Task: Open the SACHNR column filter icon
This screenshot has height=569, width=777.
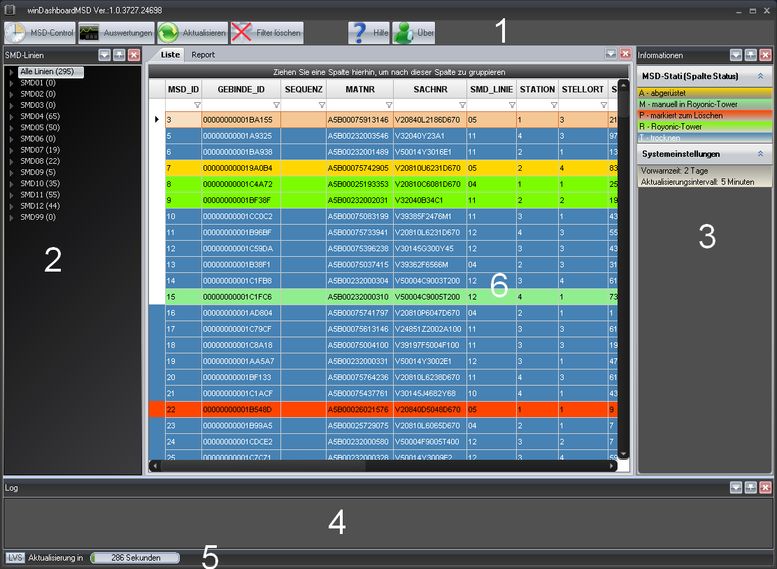Action: point(462,105)
